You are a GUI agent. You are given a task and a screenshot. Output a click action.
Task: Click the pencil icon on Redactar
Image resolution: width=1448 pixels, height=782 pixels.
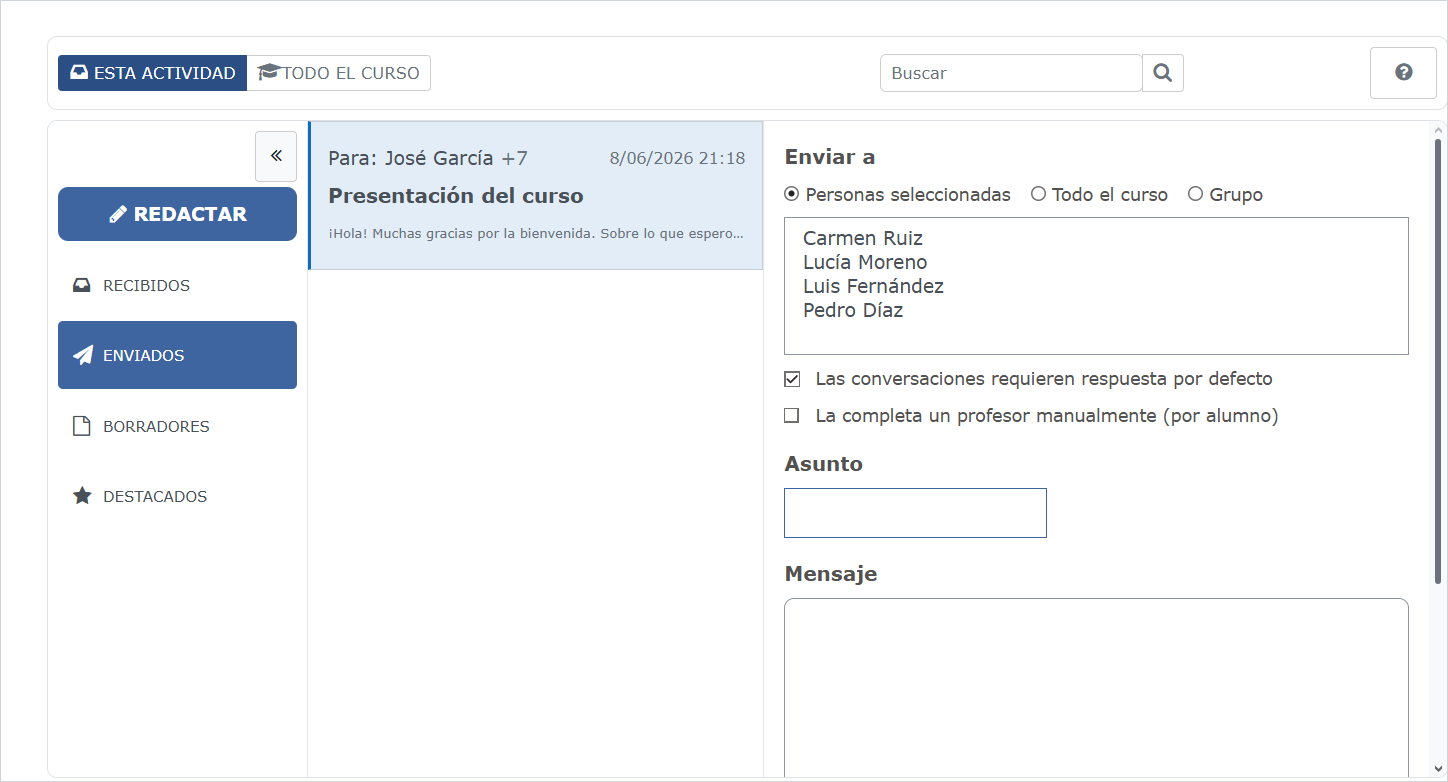[118, 214]
